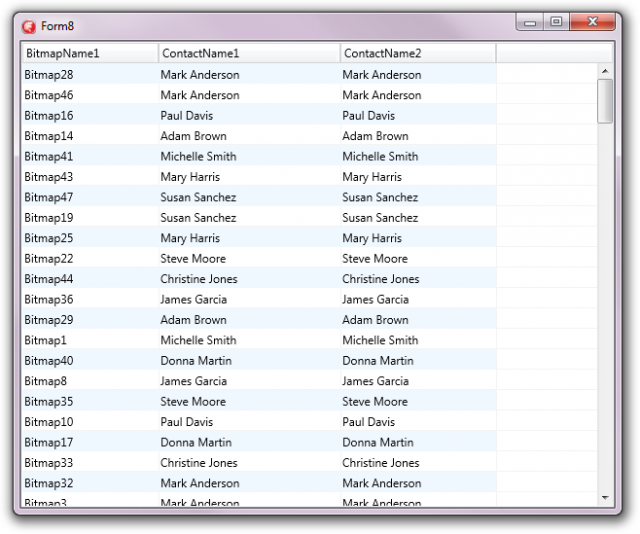Sort by the ContactName1 column header
The width and height of the screenshot is (640, 534).
tap(249, 53)
